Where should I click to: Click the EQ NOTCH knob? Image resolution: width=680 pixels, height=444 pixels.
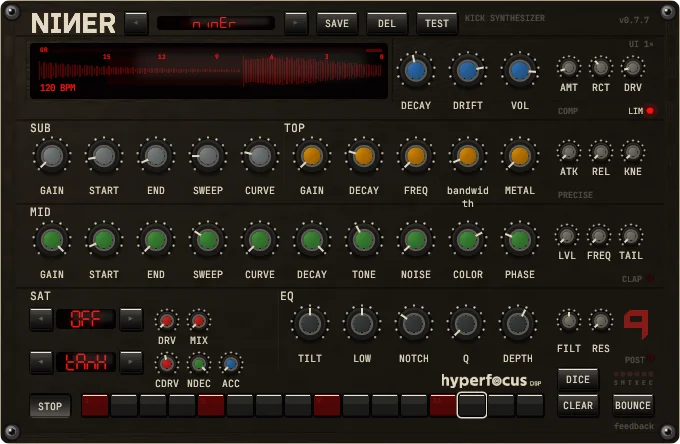coord(414,324)
